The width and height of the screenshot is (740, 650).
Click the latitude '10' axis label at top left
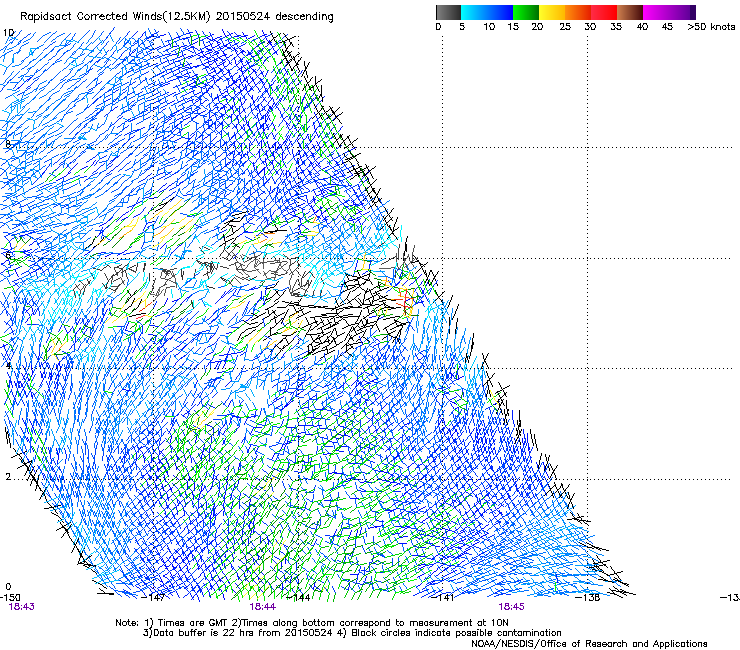point(8,33)
